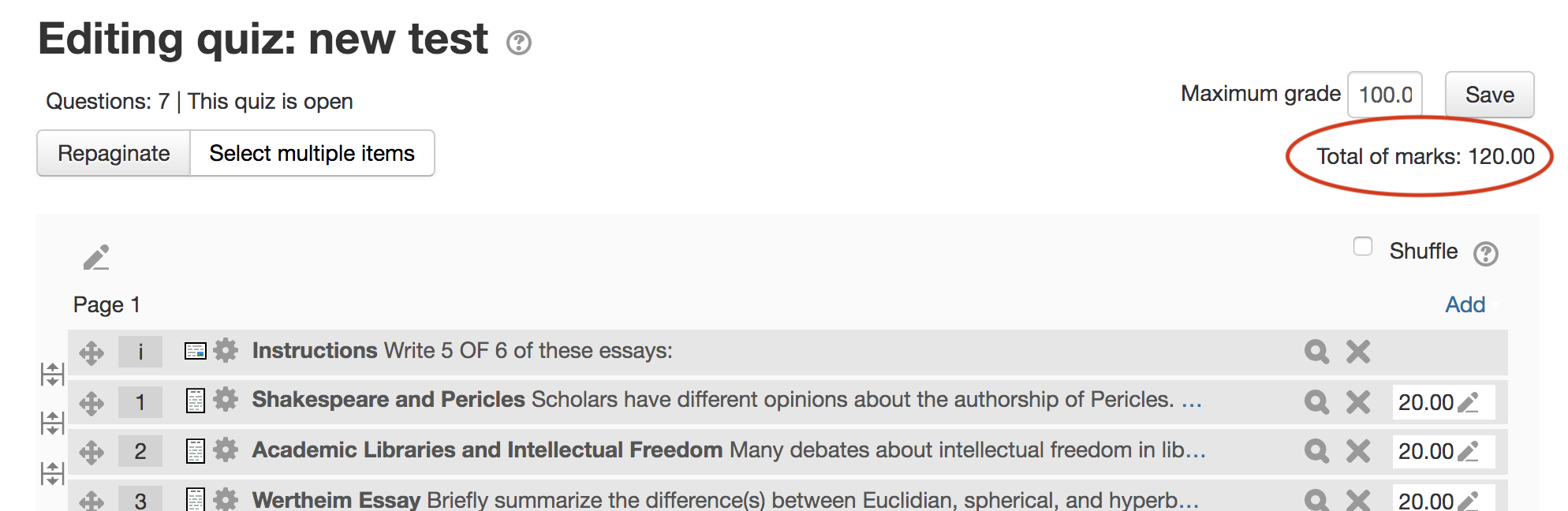Delete the Shakespeare and Pericles question

click(x=1358, y=402)
